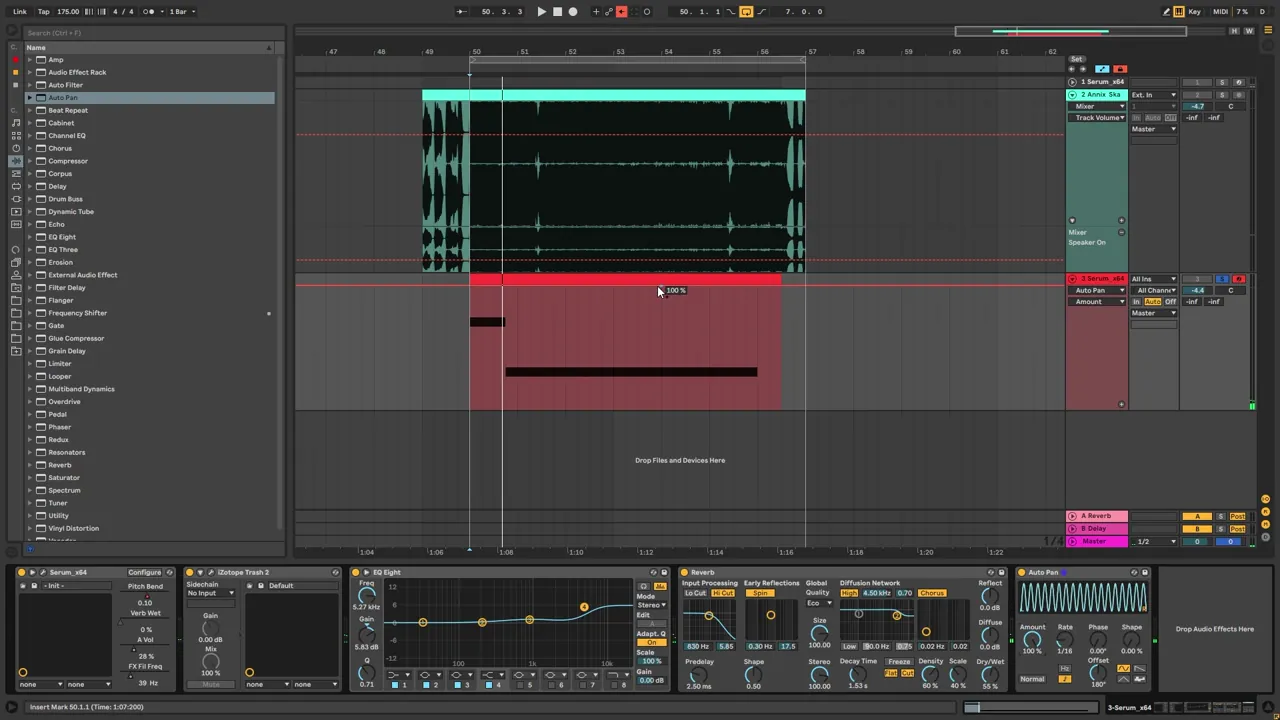The width and height of the screenshot is (1280, 720).
Task: Solo the A Reverb return track
Action: coord(1220,516)
